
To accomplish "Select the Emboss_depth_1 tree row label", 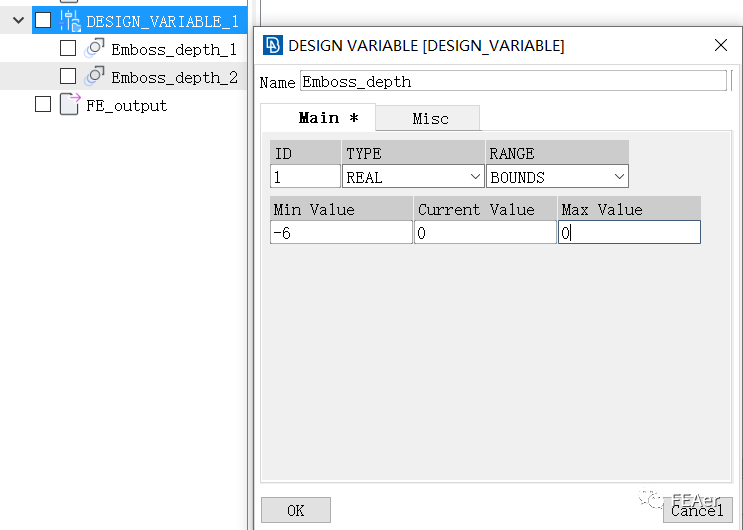I will click(174, 49).
